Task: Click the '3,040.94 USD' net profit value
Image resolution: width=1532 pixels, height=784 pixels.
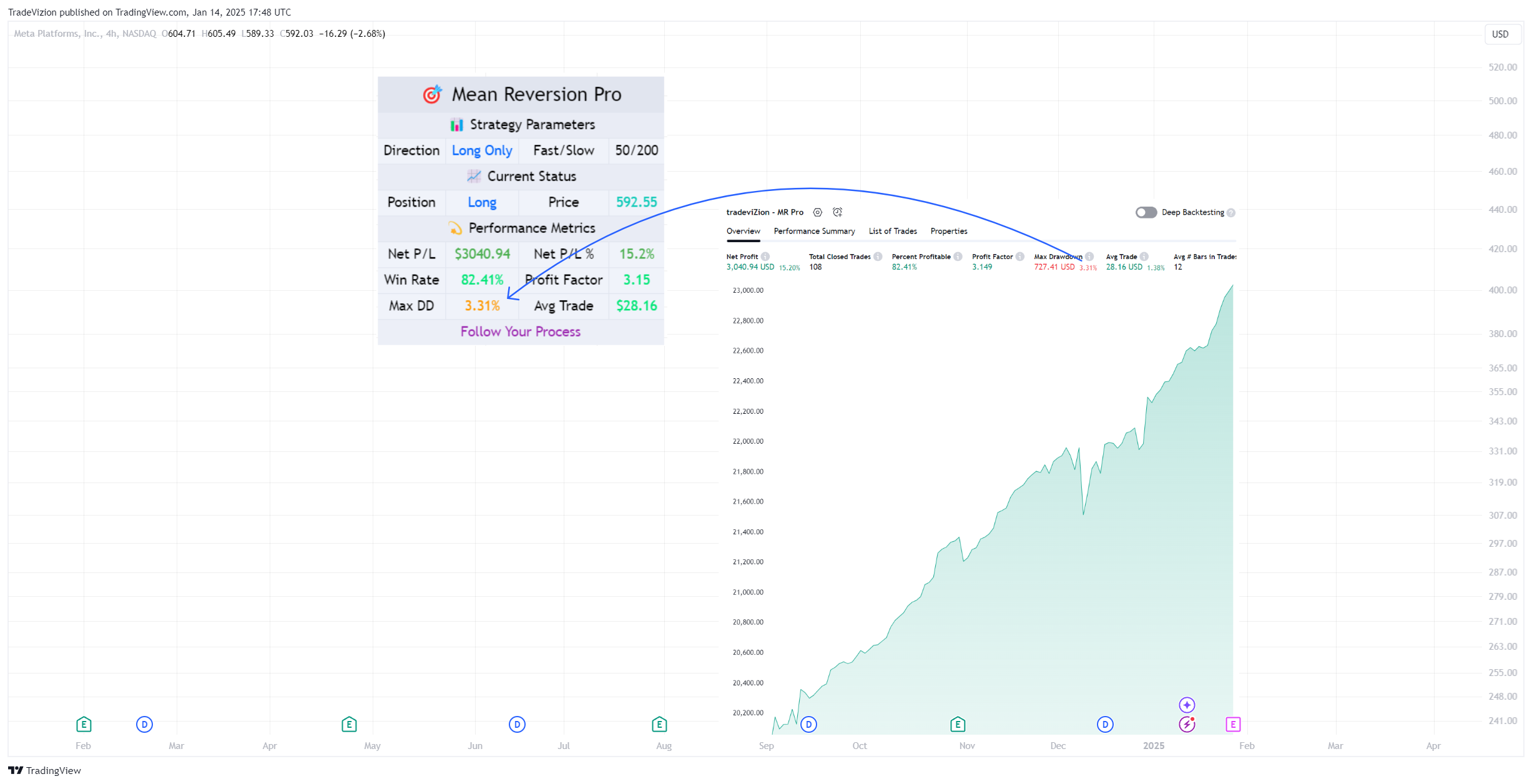Action: click(750, 267)
